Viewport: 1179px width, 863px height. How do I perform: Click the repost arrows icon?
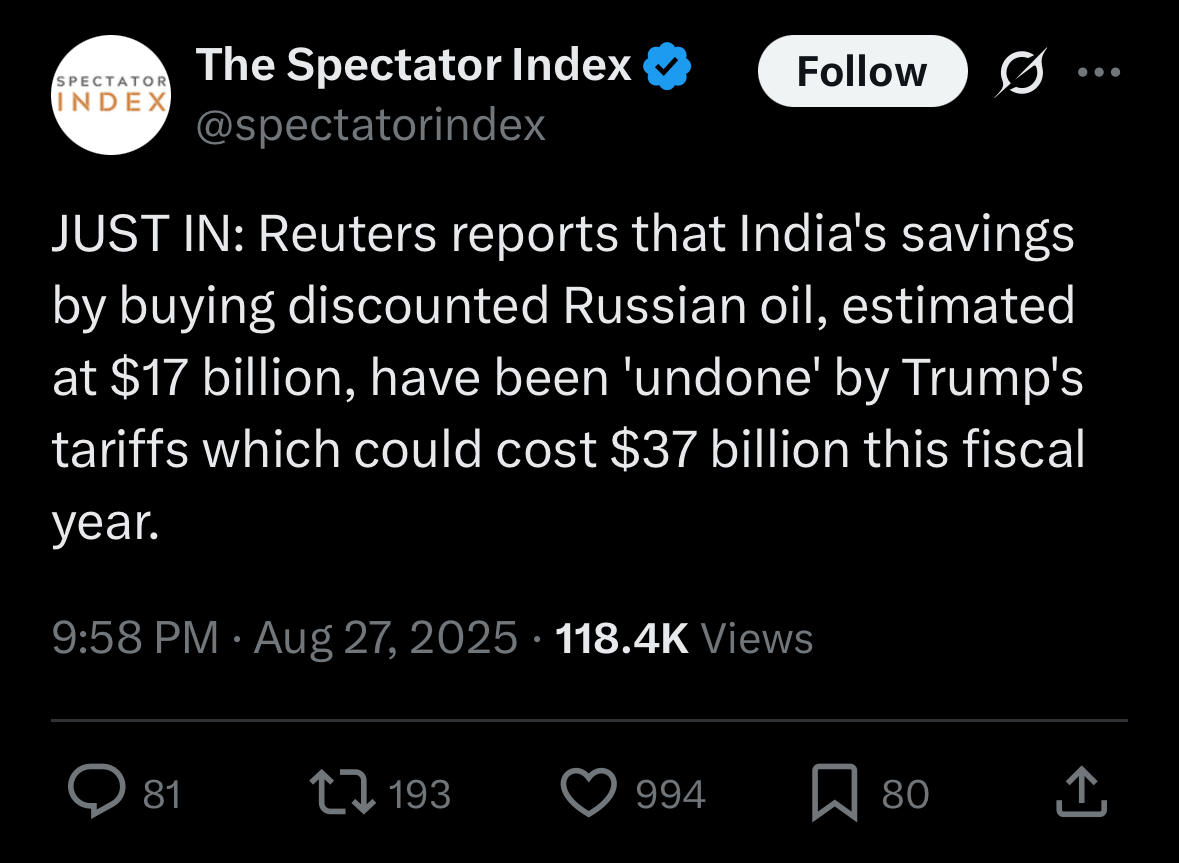click(342, 794)
